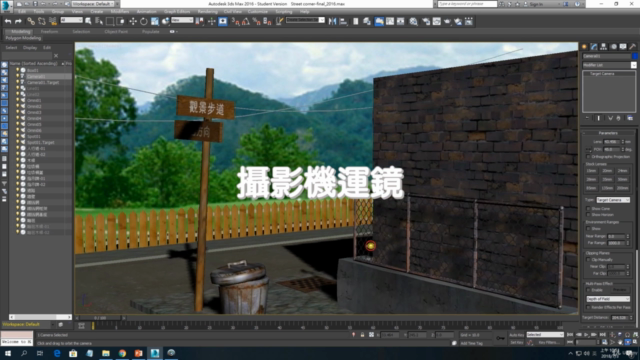Open the Depth of Field effect dropdown
Image resolution: width=640 pixels, height=360 pixels.
[x=608, y=299]
